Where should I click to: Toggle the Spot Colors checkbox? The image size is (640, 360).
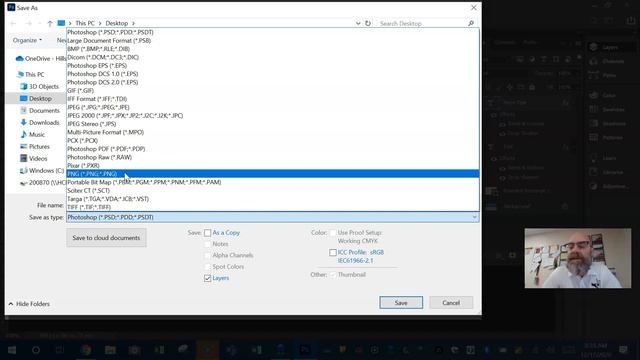[207, 267]
